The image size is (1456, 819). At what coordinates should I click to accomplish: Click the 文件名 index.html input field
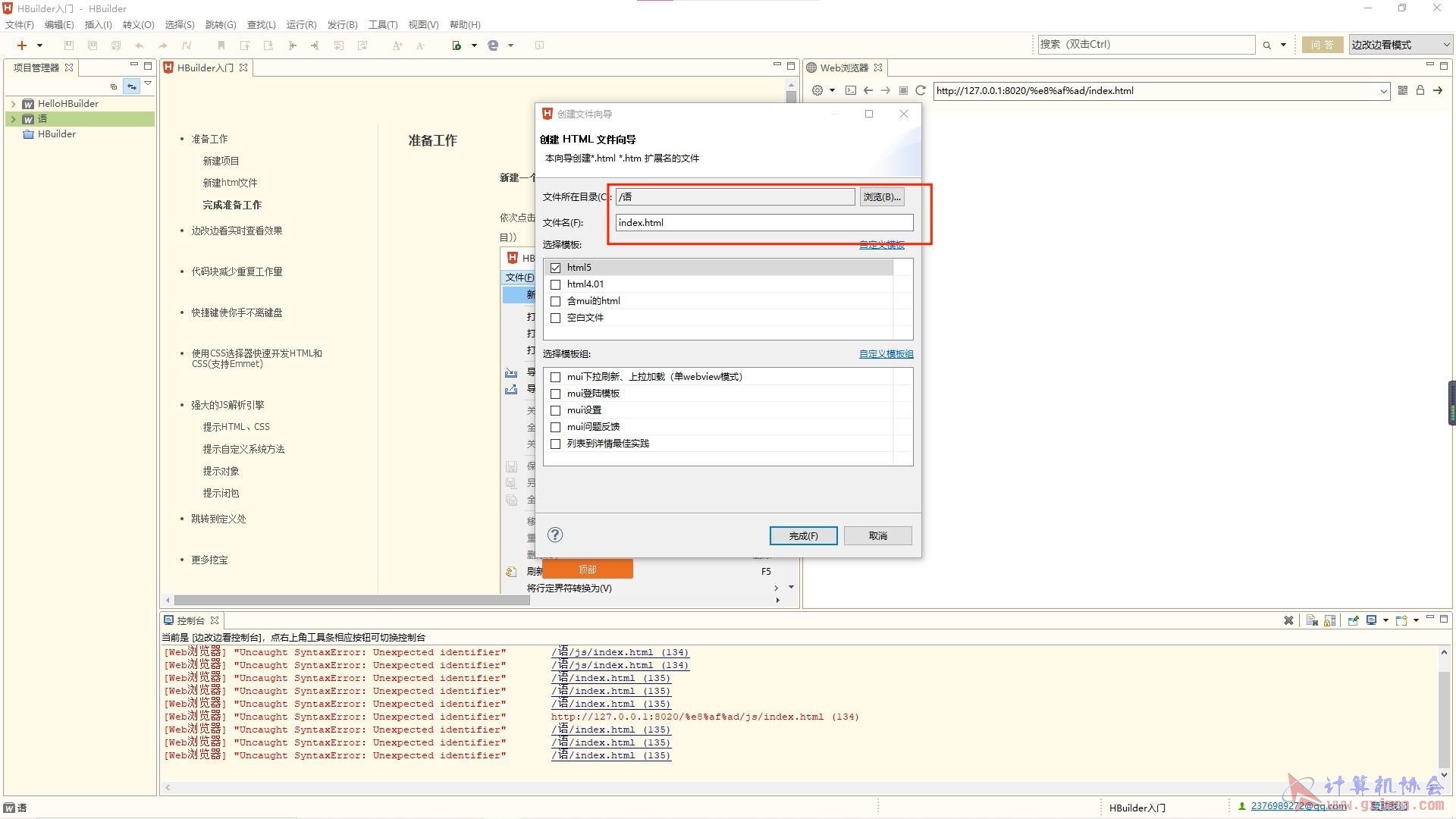coord(764,222)
